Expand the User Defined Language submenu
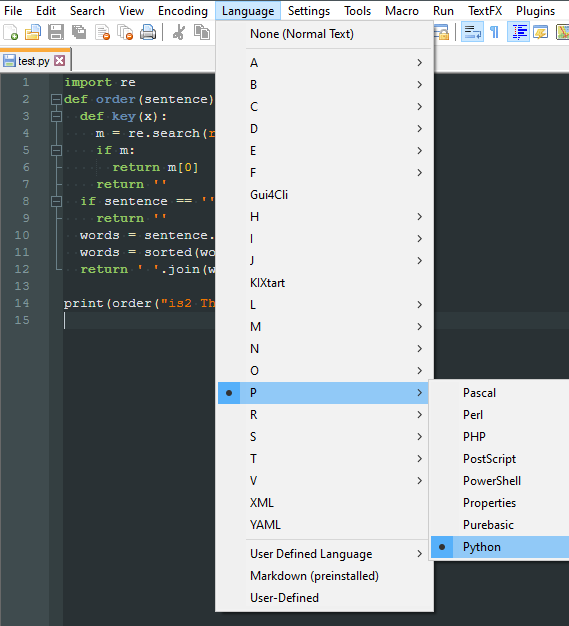 click(x=323, y=554)
